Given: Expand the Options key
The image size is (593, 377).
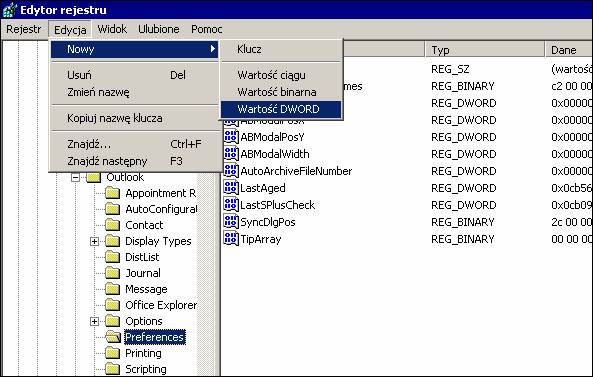Looking at the screenshot, I should [94, 321].
